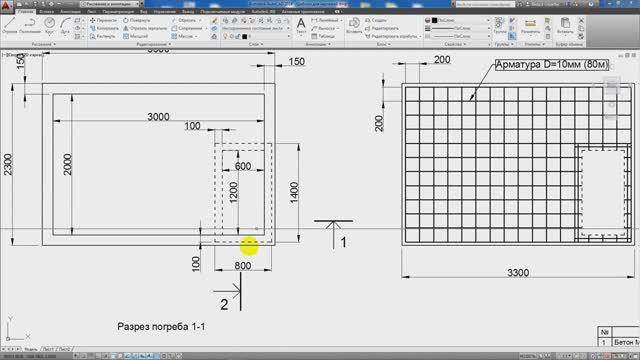Select the Отрезок (Line) tool
The width and height of the screenshot is (640, 360).
[x=10, y=25]
